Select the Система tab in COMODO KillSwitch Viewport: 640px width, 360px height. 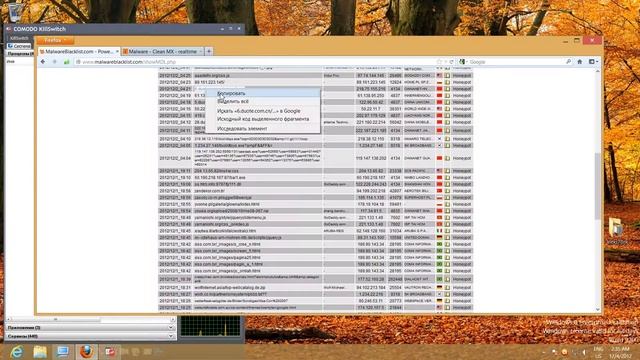[19, 46]
